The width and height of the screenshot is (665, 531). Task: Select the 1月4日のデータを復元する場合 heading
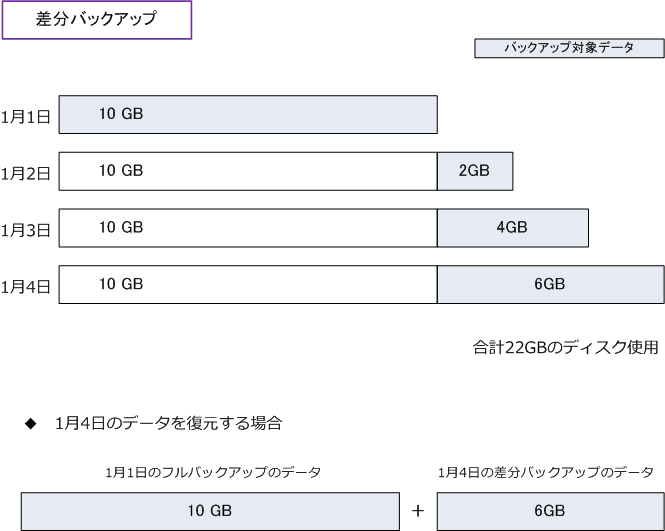(169, 423)
